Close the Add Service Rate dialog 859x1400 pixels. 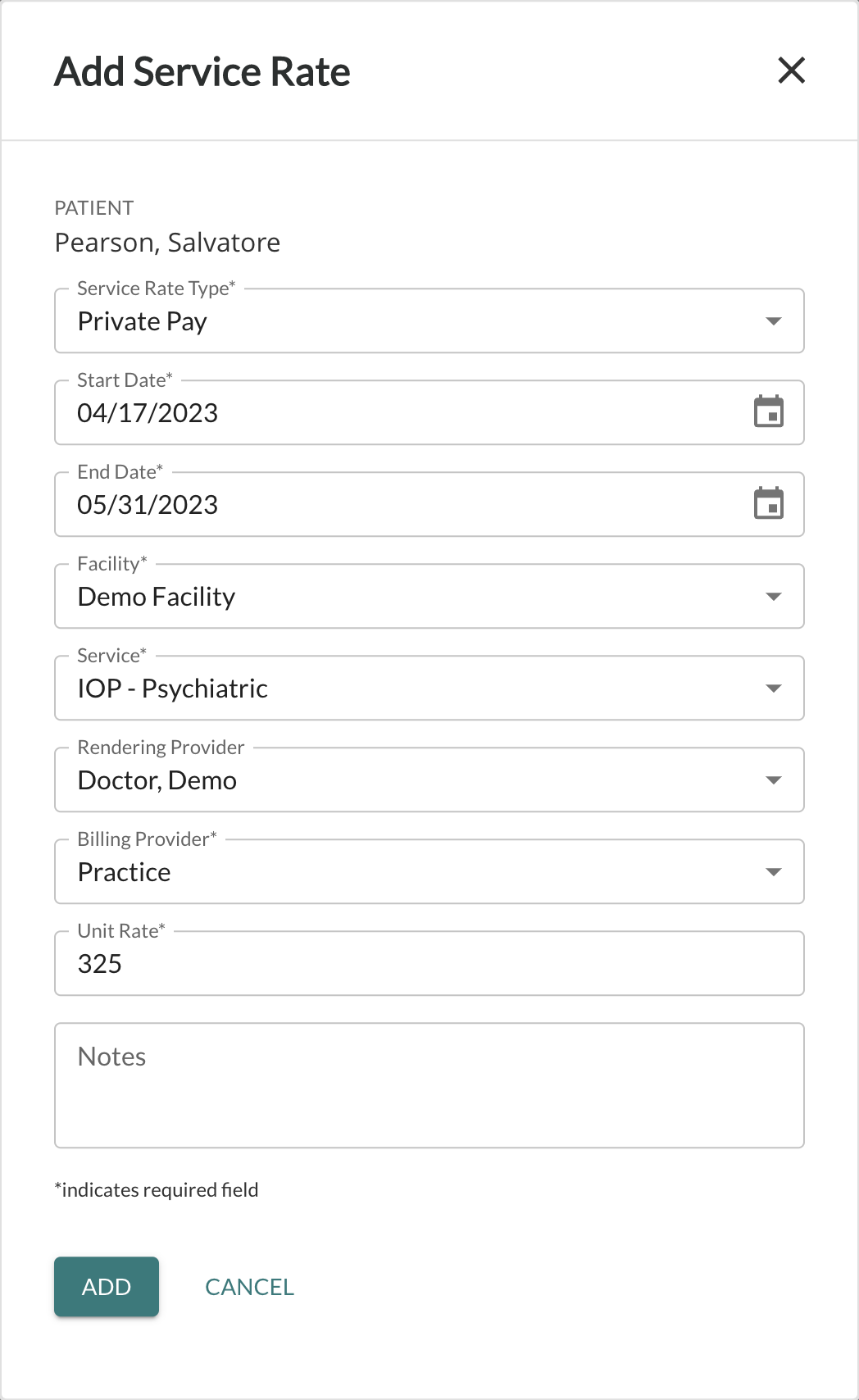pyautogui.click(x=791, y=70)
